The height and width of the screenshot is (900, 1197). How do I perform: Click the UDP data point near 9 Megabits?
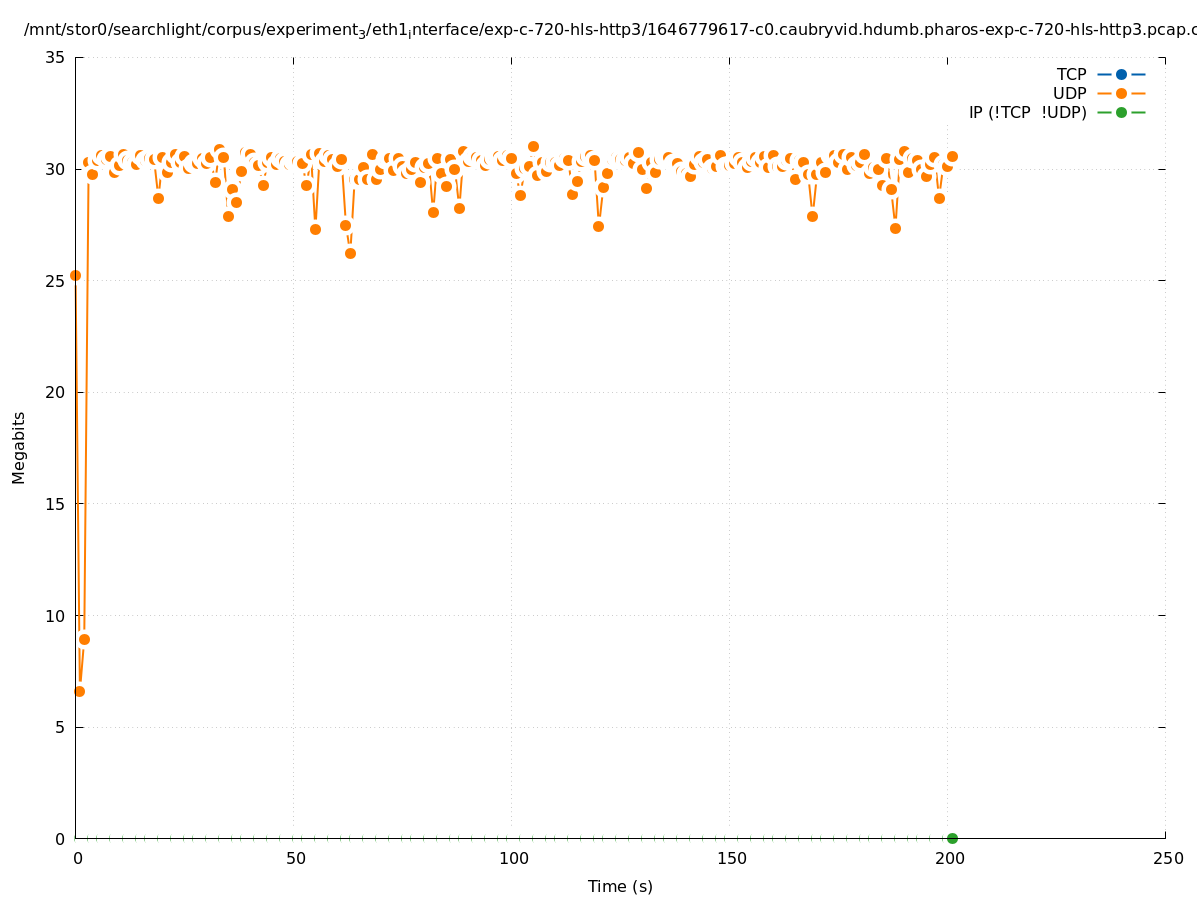click(84, 639)
